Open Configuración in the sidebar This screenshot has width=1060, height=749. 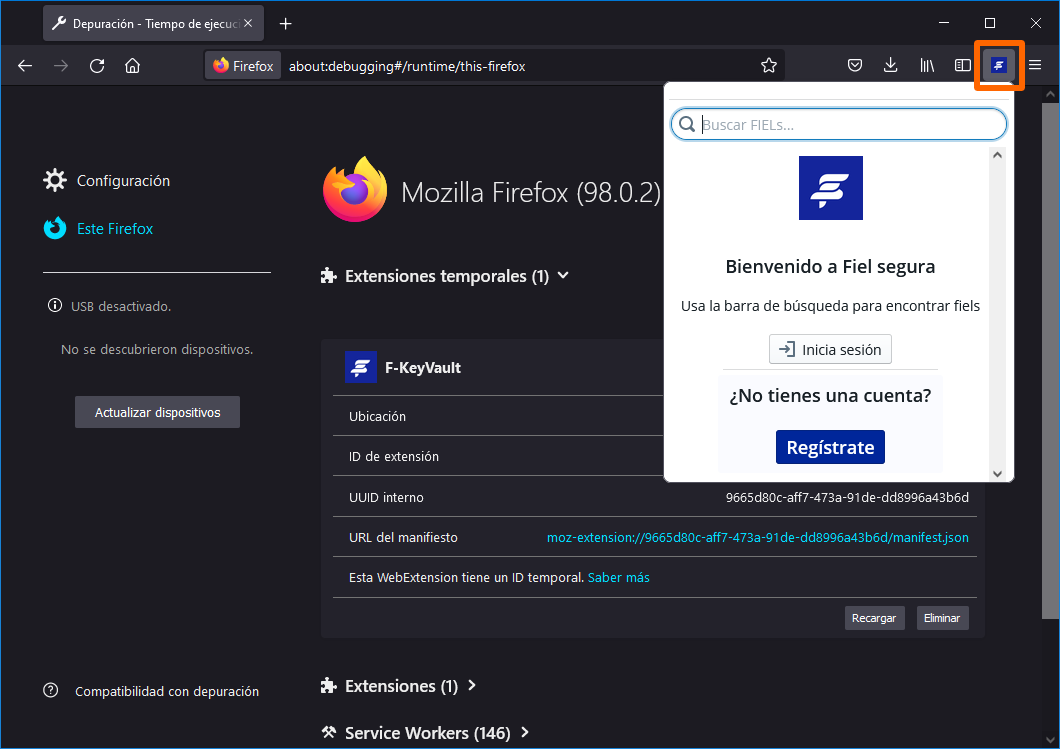(123, 180)
